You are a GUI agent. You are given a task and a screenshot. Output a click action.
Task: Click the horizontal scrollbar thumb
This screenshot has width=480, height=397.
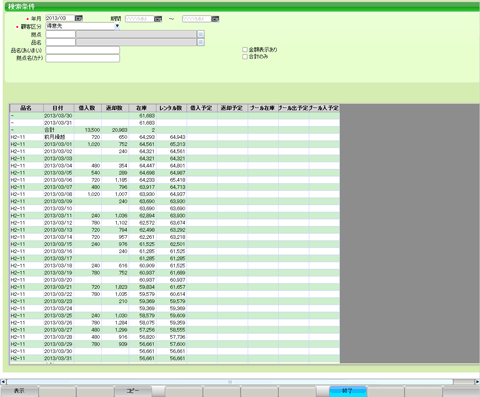[230, 382]
